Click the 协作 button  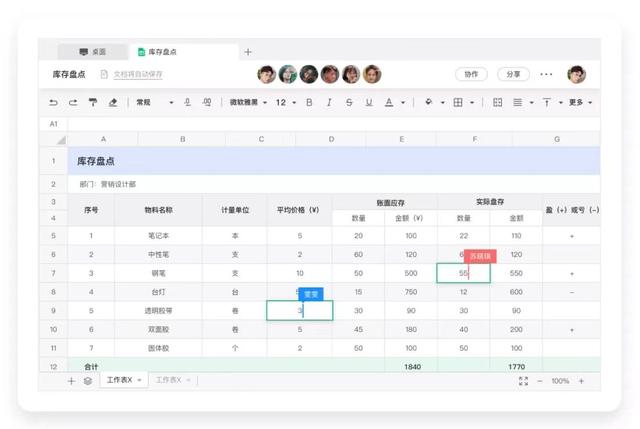(470, 74)
